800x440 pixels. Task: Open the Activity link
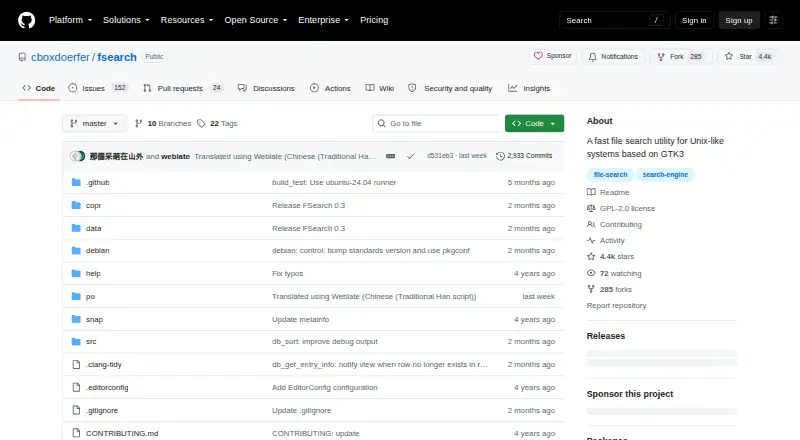[x=606, y=240]
